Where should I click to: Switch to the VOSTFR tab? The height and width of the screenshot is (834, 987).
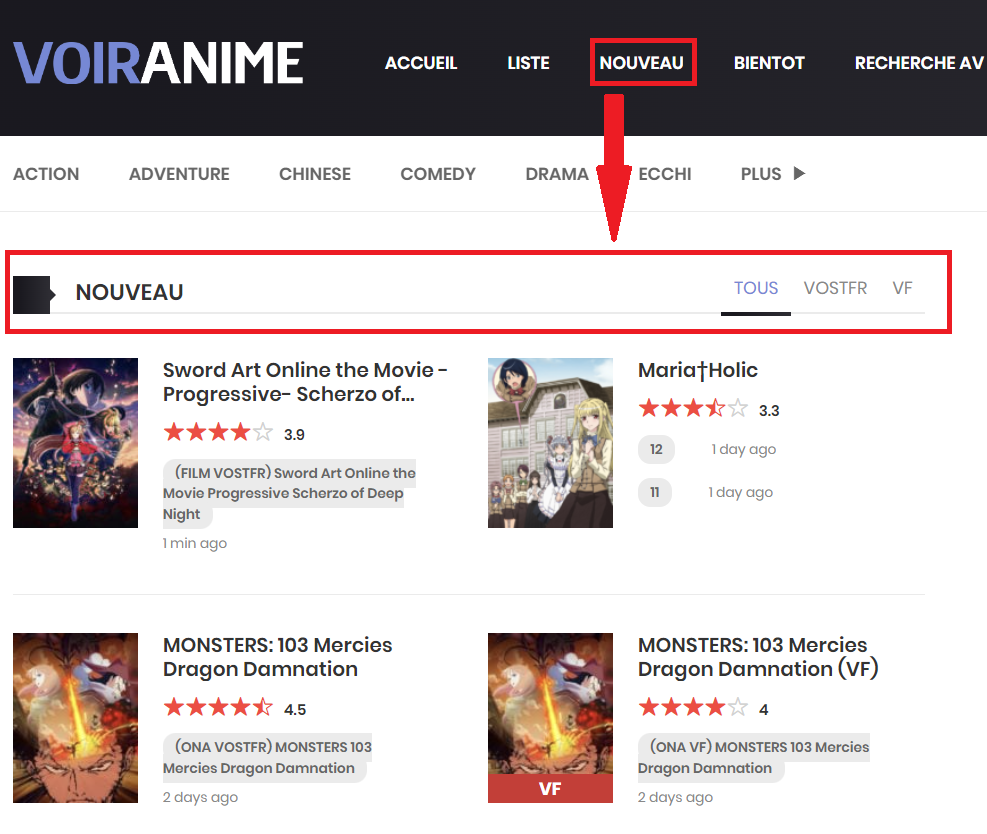tap(835, 288)
